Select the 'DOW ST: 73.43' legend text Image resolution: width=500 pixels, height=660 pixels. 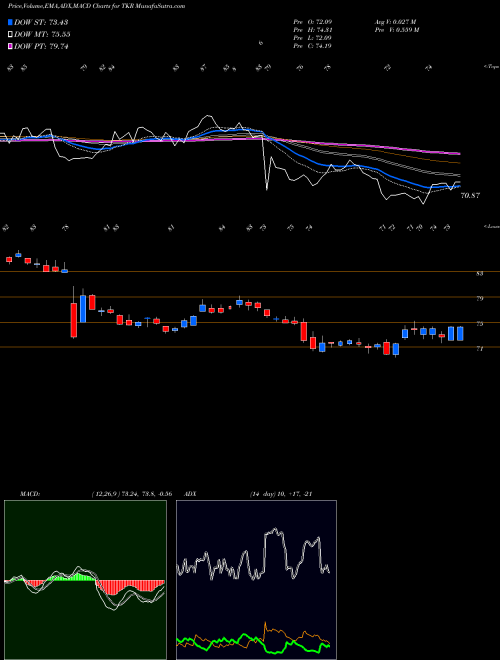click(41, 22)
